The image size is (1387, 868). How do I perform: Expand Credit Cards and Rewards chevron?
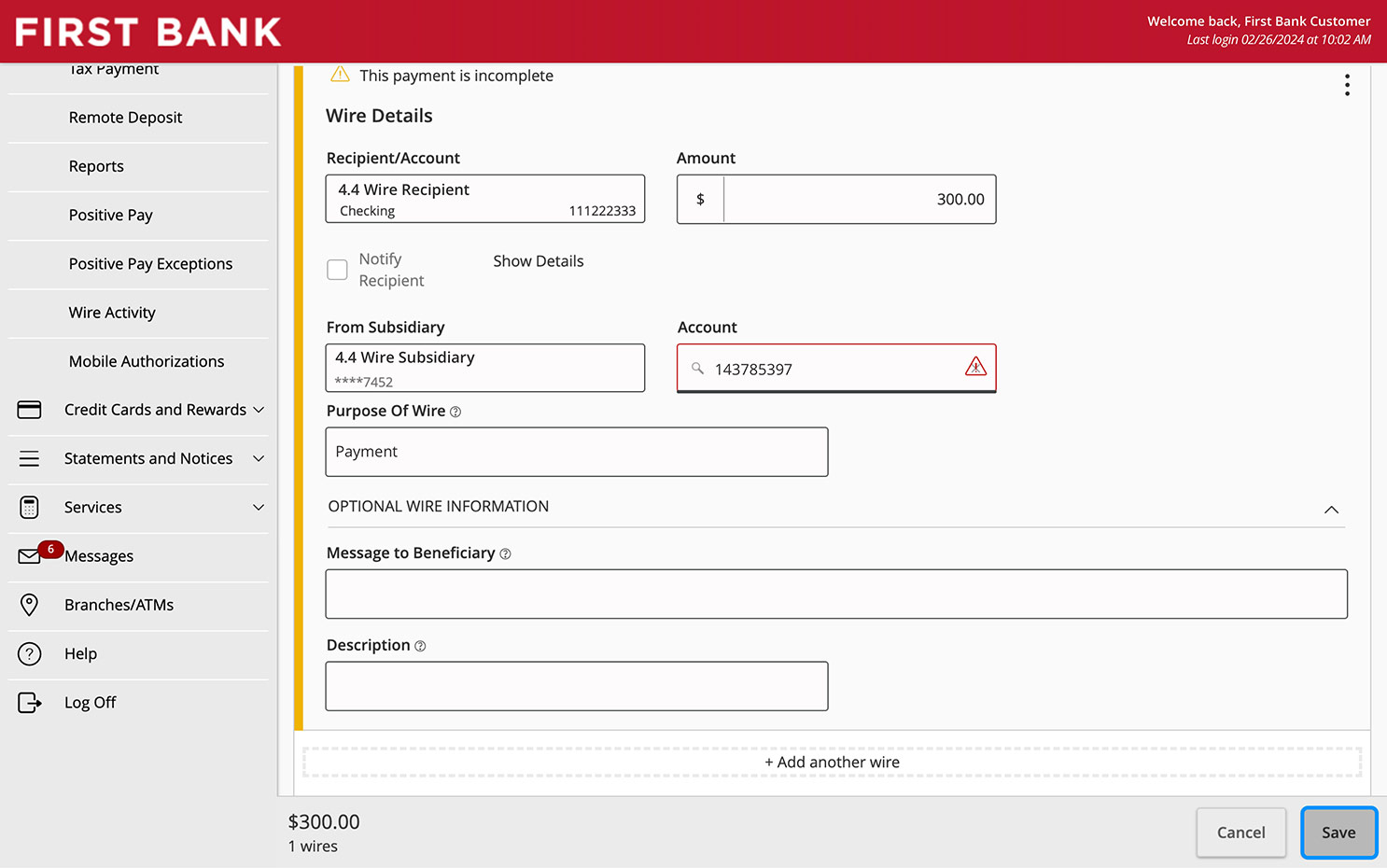point(259,410)
